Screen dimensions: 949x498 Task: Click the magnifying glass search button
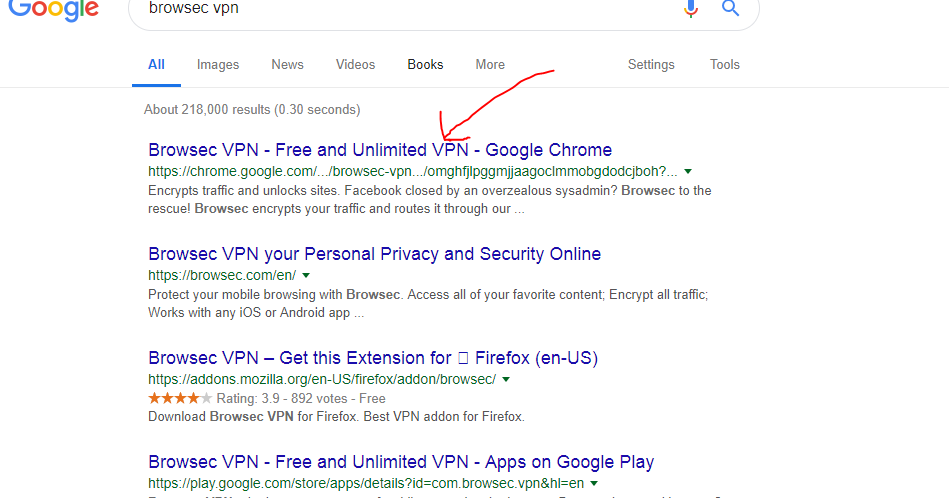pos(731,8)
